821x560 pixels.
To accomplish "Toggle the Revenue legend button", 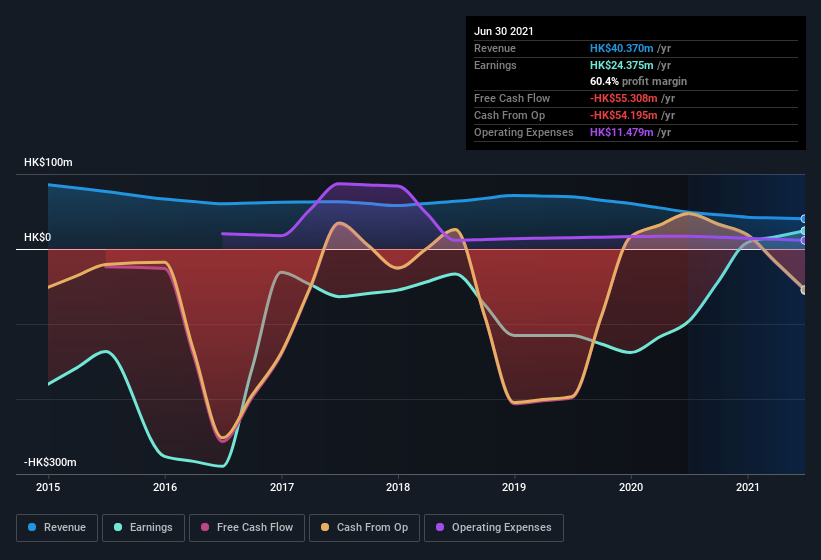I will (x=57, y=528).
